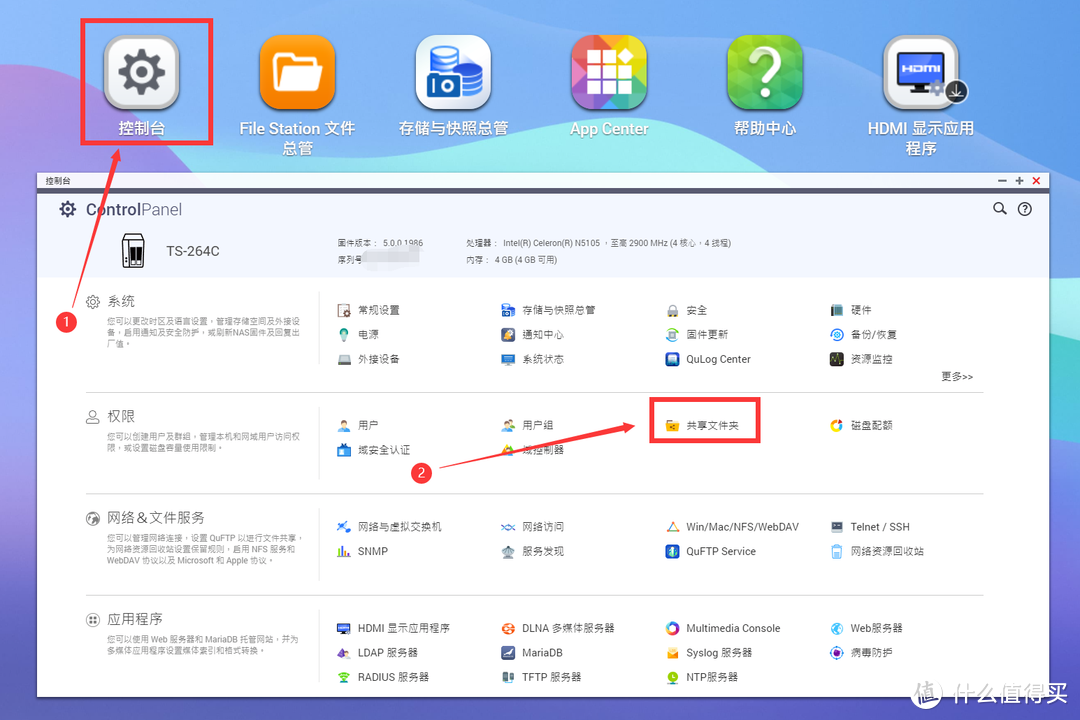Minimize the 控制台 window
Image resolution: width=1080 pixels, height=720 pixels.
1002,181
